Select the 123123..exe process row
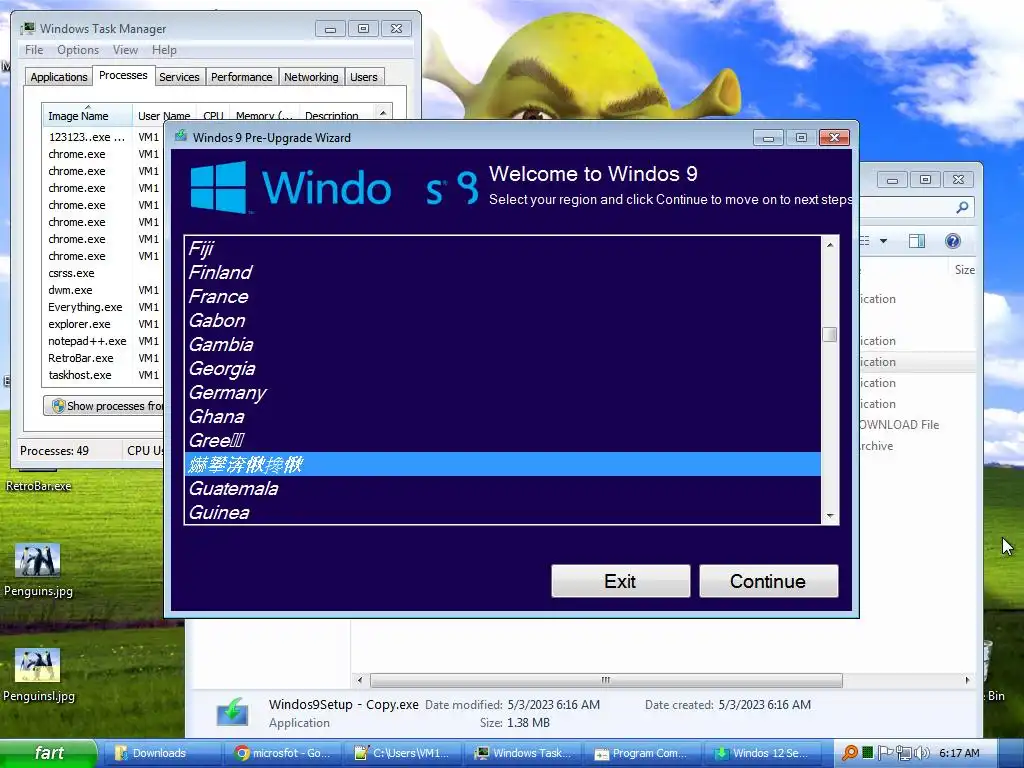Image resolution: width=1024 pixels, height=768 pixels. click(104, 137)
